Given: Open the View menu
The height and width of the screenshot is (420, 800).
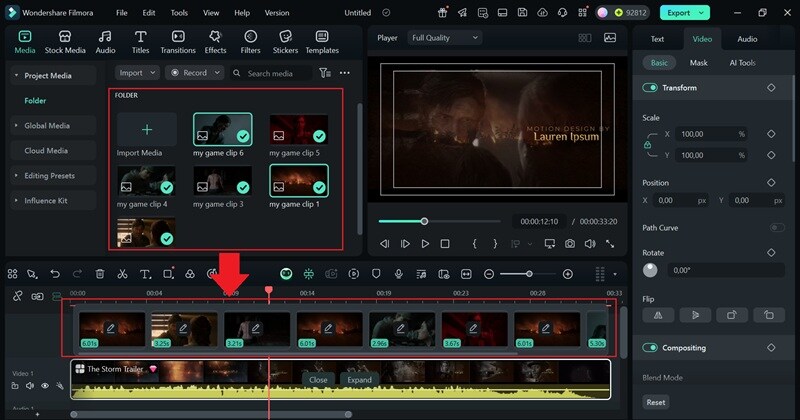Looking at the screenshot, I should [211, 13].
